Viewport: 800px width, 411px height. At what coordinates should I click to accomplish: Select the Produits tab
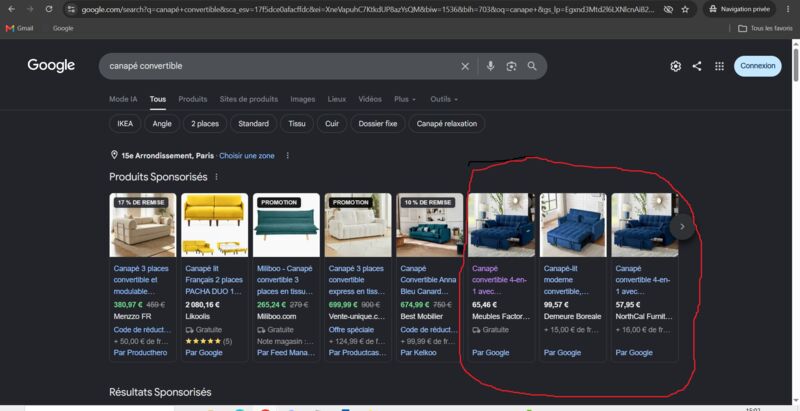[193, 99]
